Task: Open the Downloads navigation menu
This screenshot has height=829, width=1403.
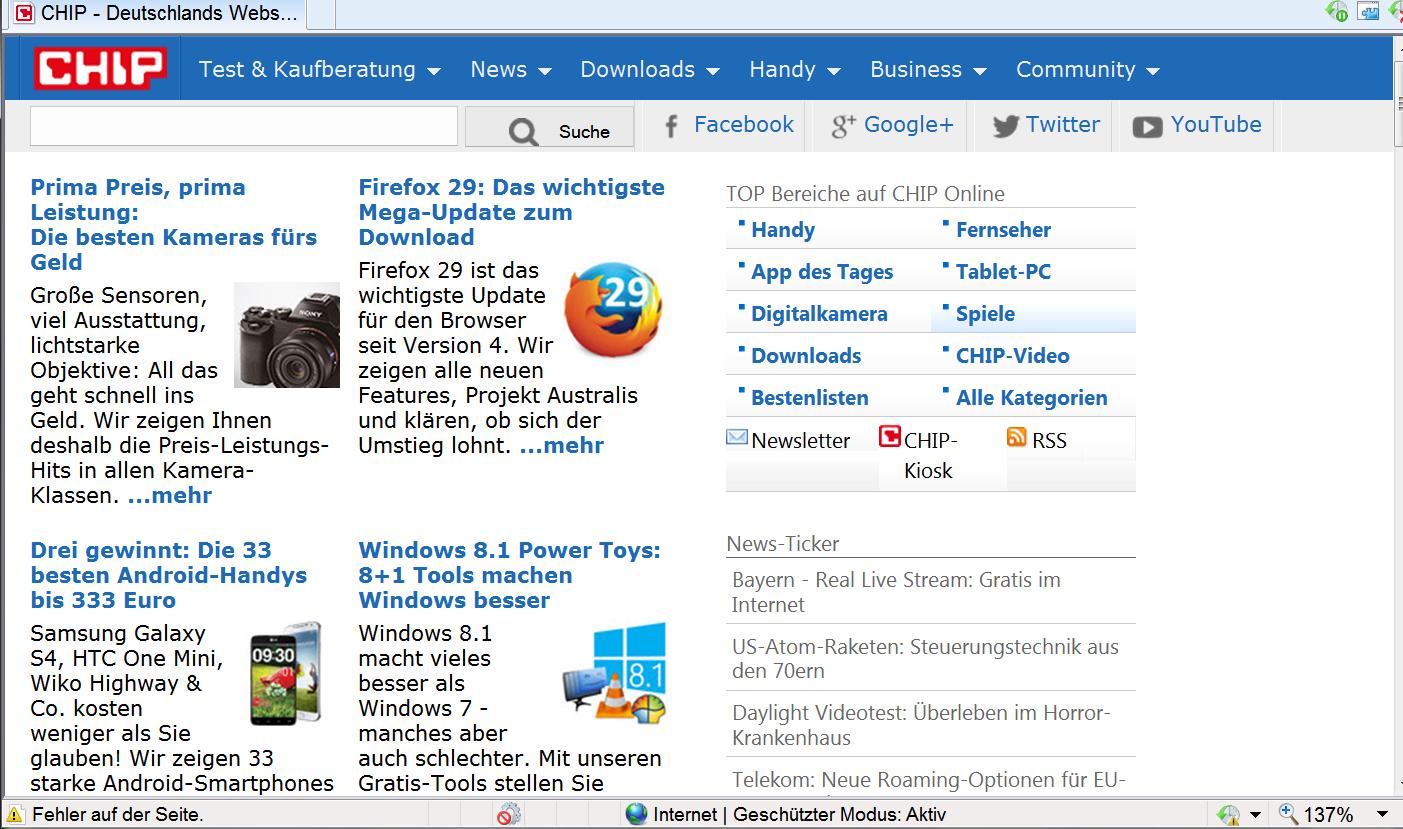Action: tap(638, 69)
